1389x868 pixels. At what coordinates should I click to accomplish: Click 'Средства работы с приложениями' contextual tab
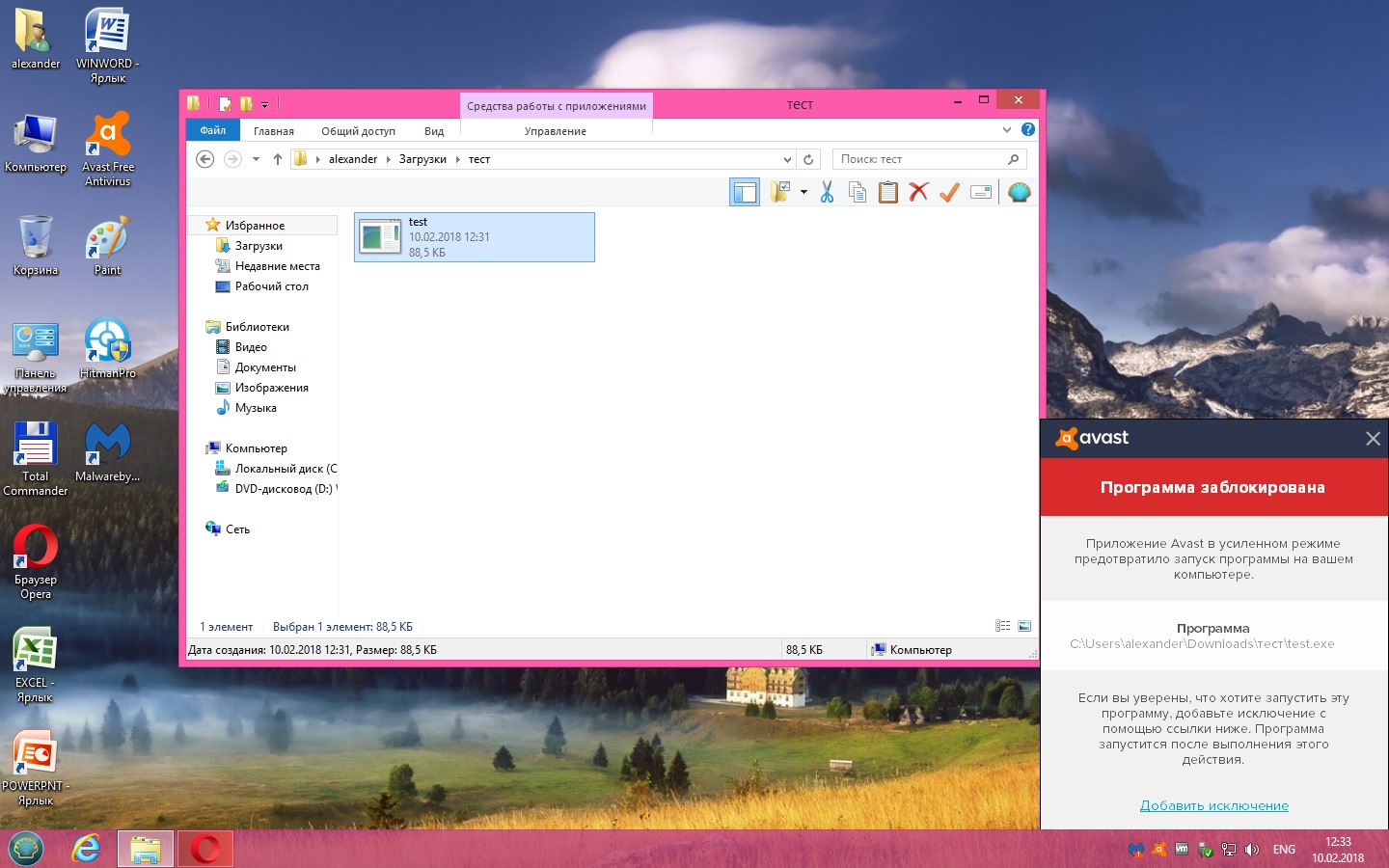pos(557,106)
